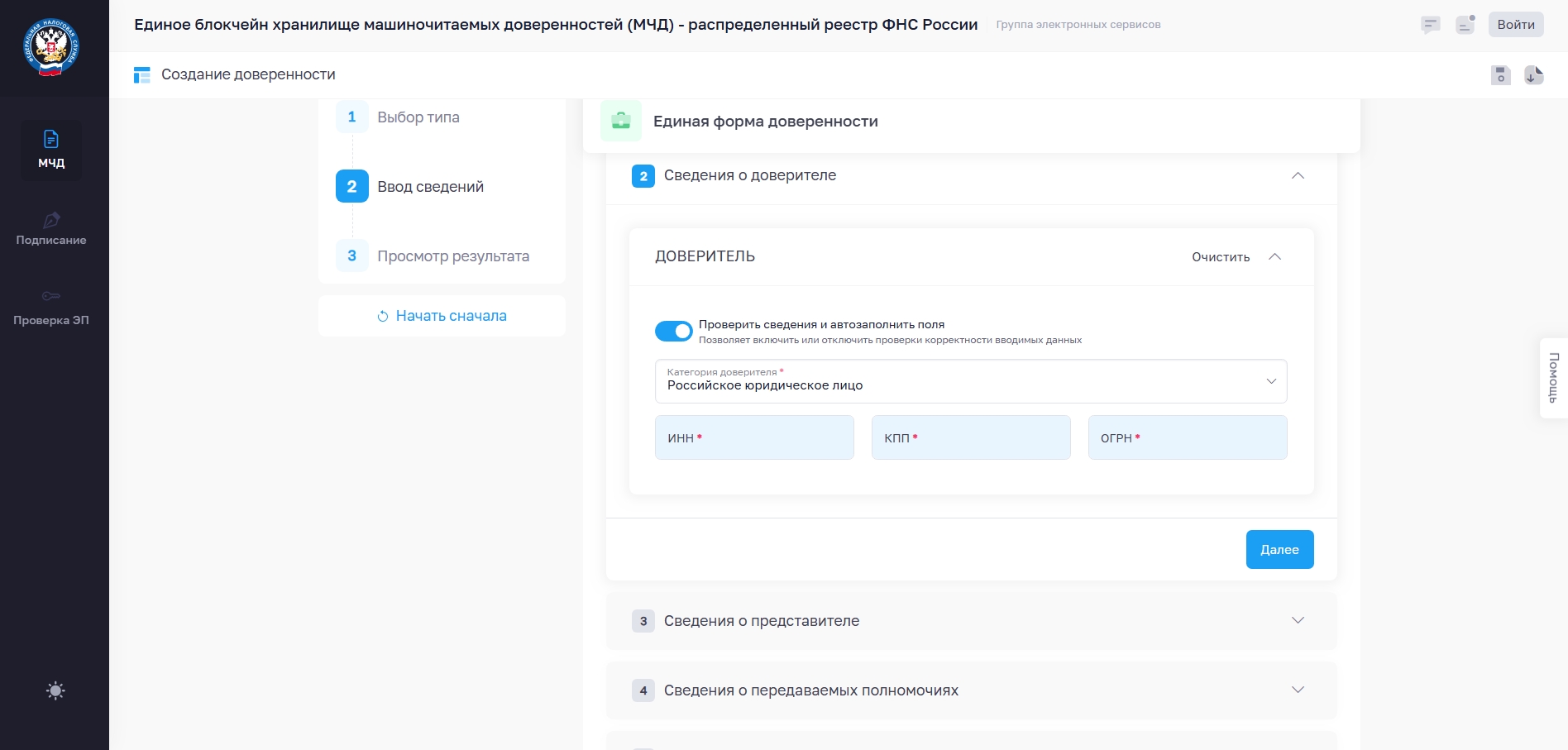Go to step 1 Выбор типа
This screenshot has height=750, width=1568.
coord(418,117)
